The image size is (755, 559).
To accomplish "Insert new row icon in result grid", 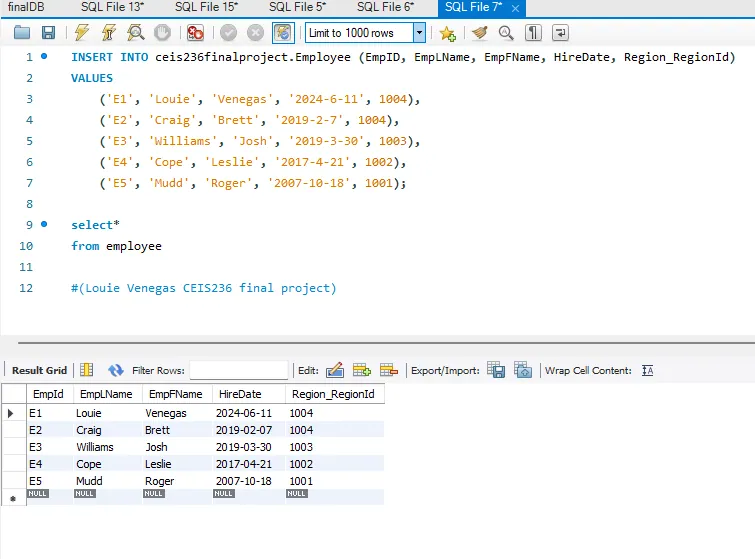I will tap(362, 370).
